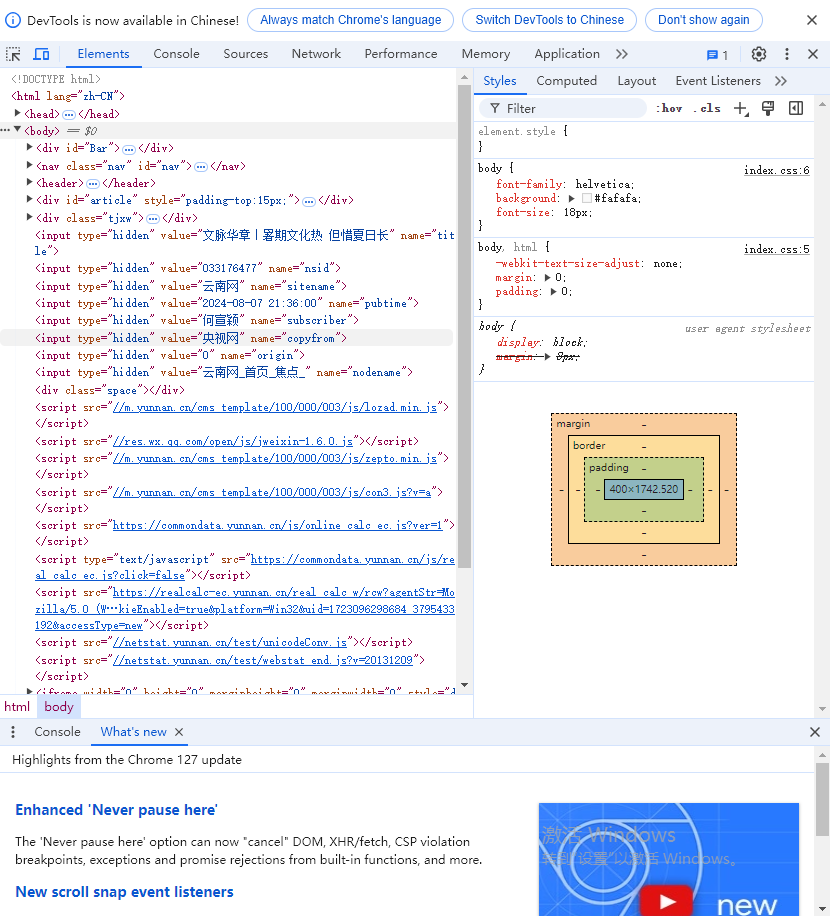Toggle the rendering emulations brush icon
The image size is (830, 916).
tap(768, 108)
